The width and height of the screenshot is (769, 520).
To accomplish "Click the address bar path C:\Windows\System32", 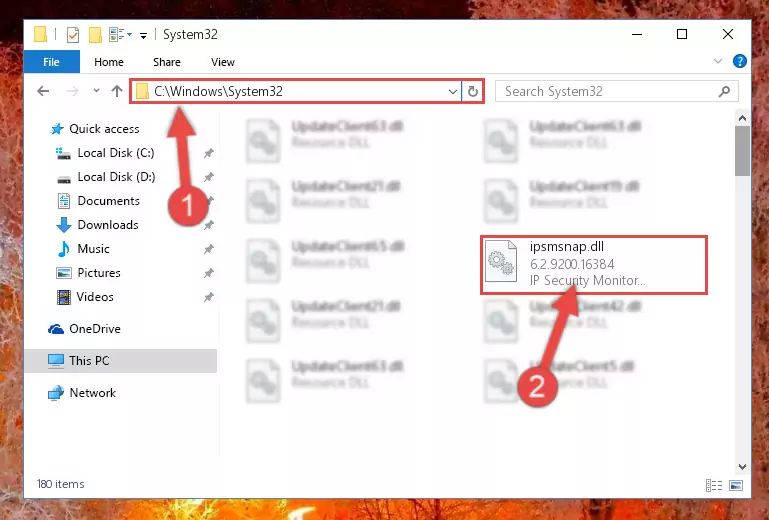I will [218, 91].
